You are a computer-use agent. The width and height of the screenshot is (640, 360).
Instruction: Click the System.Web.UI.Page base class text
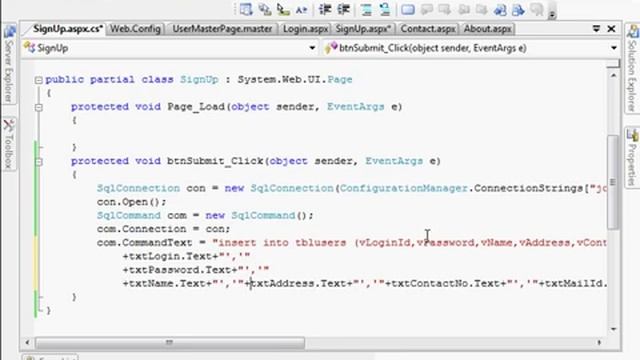(295, 80)
